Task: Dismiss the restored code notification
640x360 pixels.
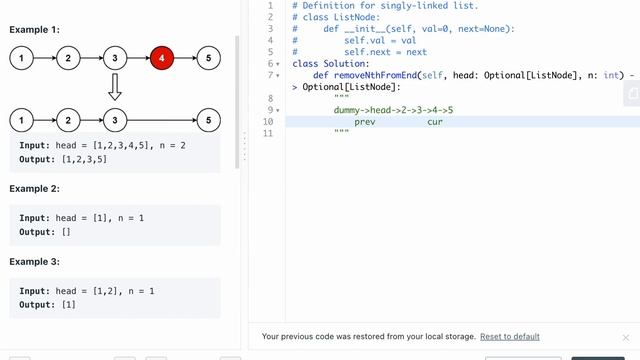Action: click(x=626, y=338)
